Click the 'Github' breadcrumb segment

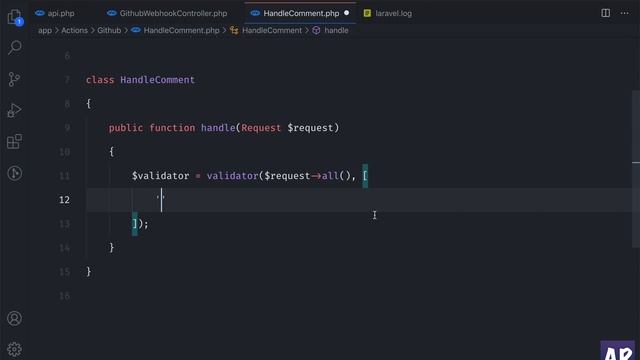click(x=109, y=31)
